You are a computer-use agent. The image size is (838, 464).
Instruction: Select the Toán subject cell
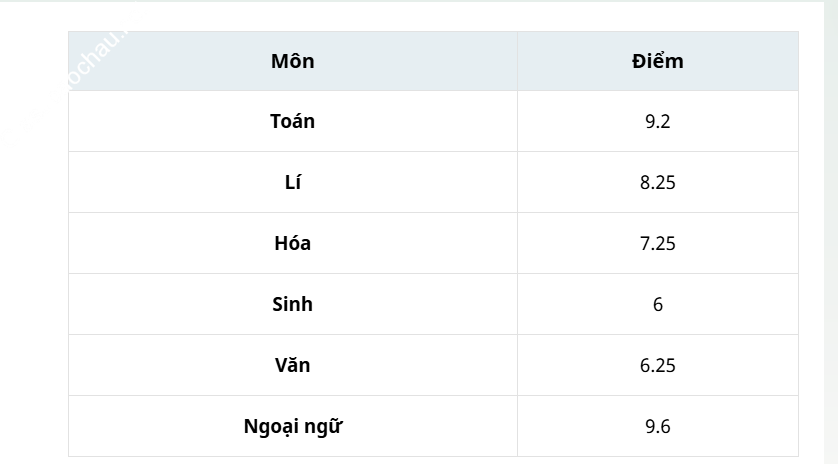click(x=292, y=122)
